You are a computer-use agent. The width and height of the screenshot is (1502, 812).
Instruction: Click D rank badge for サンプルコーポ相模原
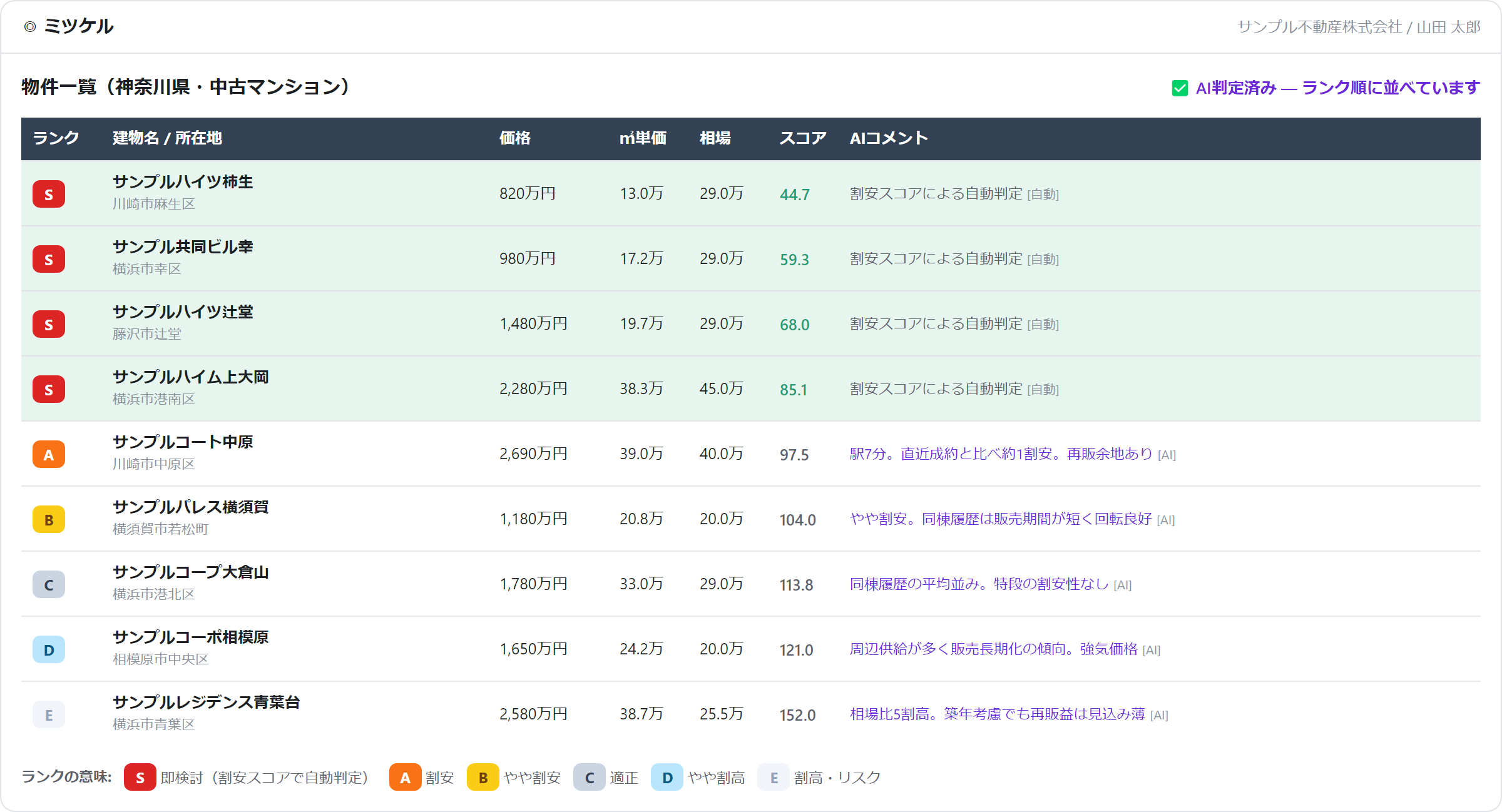click(49, 649)
